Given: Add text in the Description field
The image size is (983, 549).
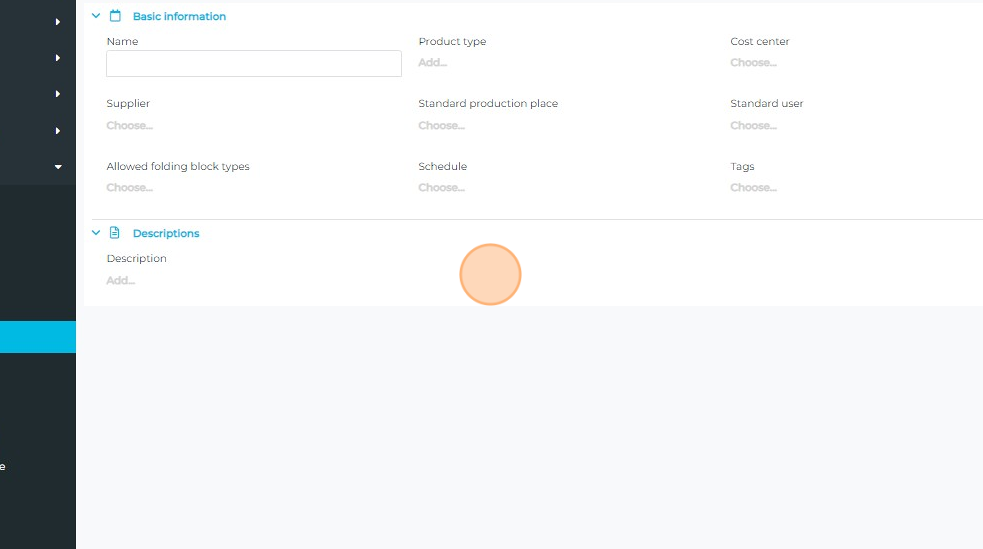Looking at the screenshot, I should [x=121, y=281].
